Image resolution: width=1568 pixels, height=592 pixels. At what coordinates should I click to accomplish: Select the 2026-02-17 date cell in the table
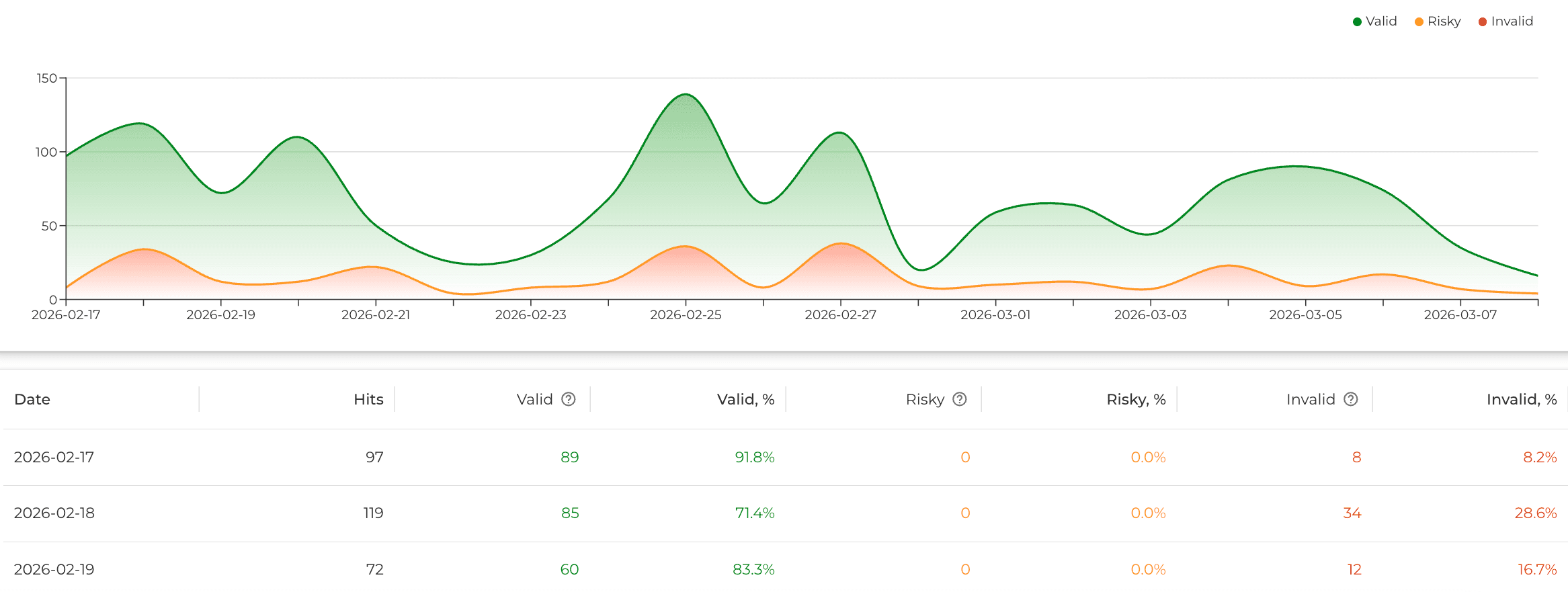[x=54, y=457]
